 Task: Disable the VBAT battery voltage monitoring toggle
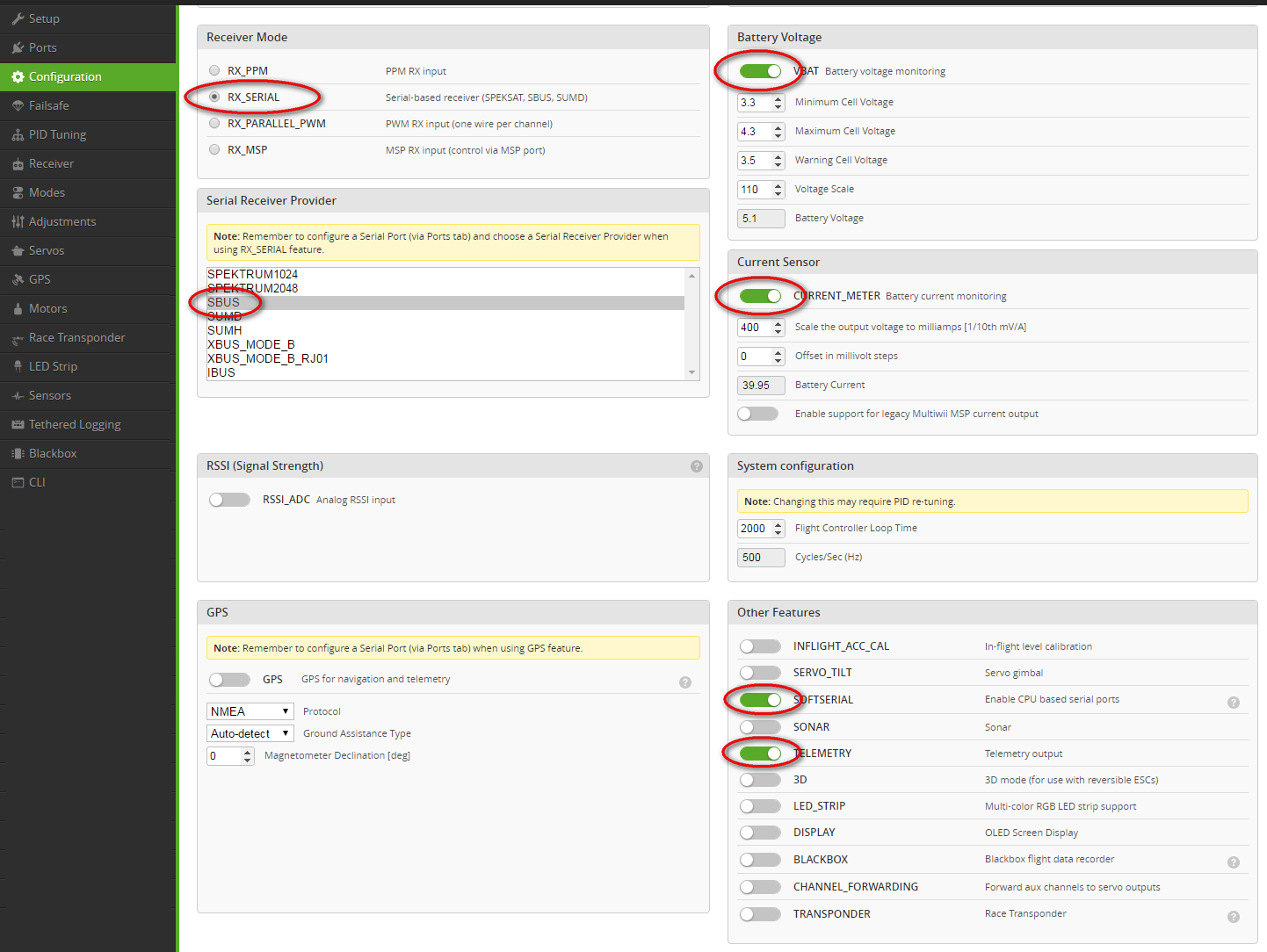pyautogui.click(x=760, y=71)
